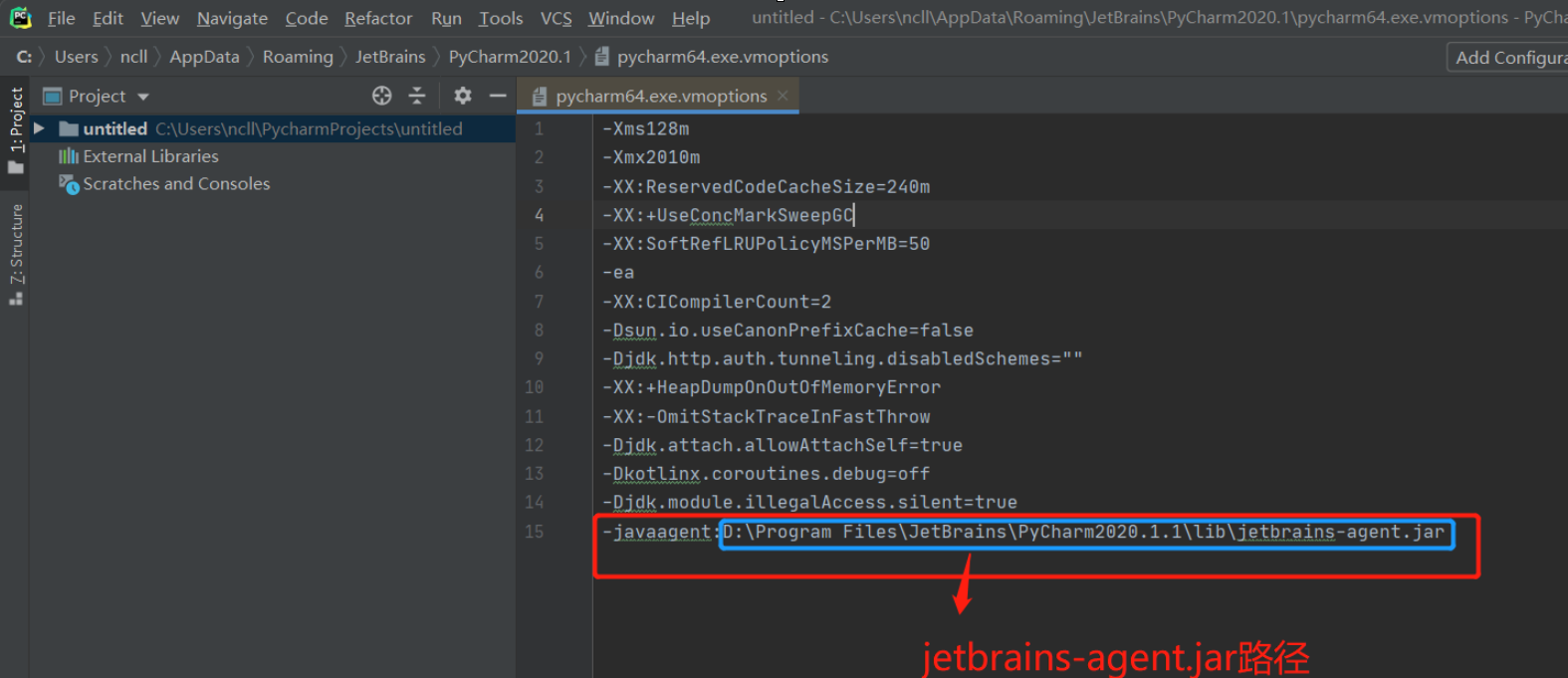1568x678 pixels.
Task: Click -XX:ReservedCodeCacheSize=240m line
Action: point(766,187)
